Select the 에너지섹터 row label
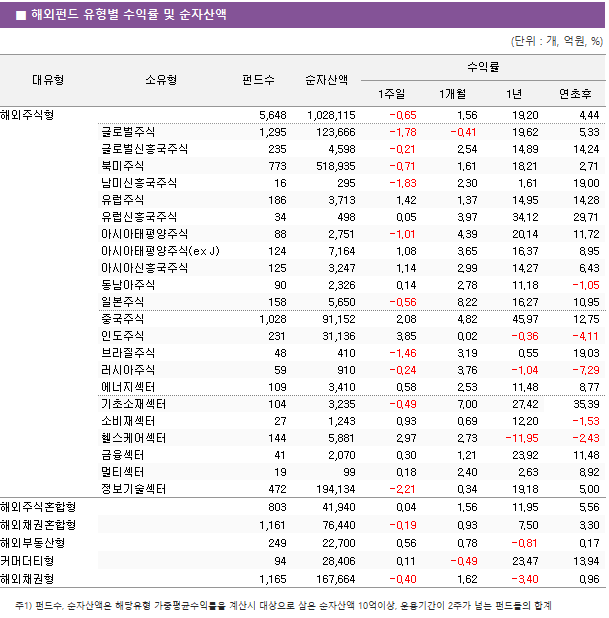This screenshot has height=618, width=609. [x=128, y=387]
